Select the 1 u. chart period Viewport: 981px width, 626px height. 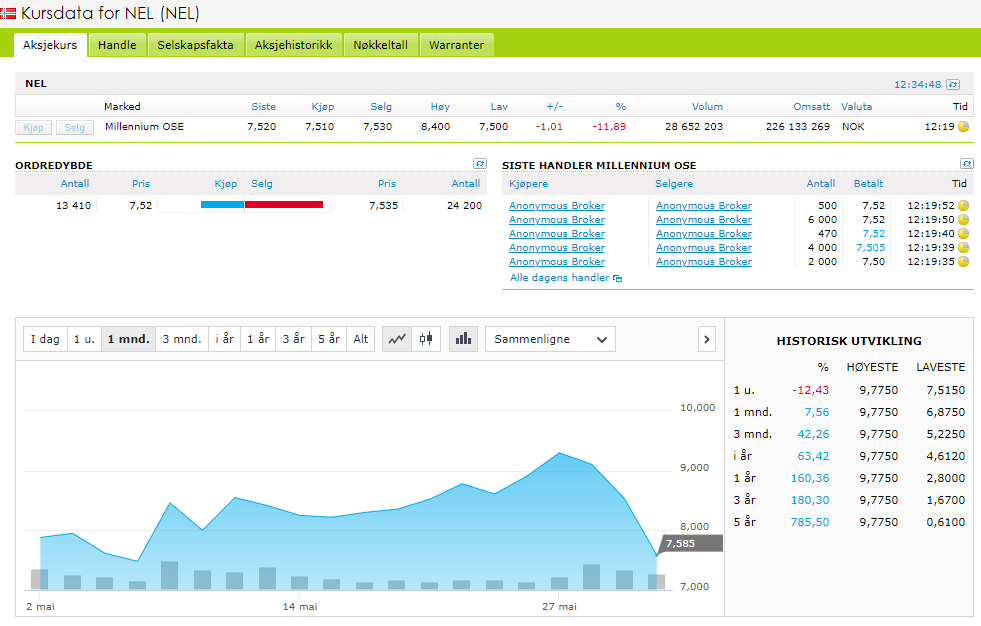click(x=84, y=339)
